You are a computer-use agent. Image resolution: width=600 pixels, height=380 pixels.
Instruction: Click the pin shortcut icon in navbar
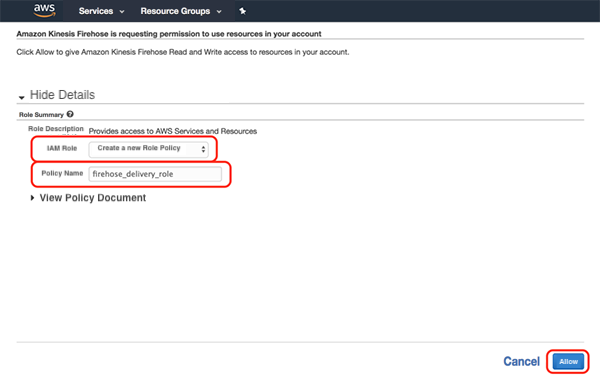[x=243, y=11]
